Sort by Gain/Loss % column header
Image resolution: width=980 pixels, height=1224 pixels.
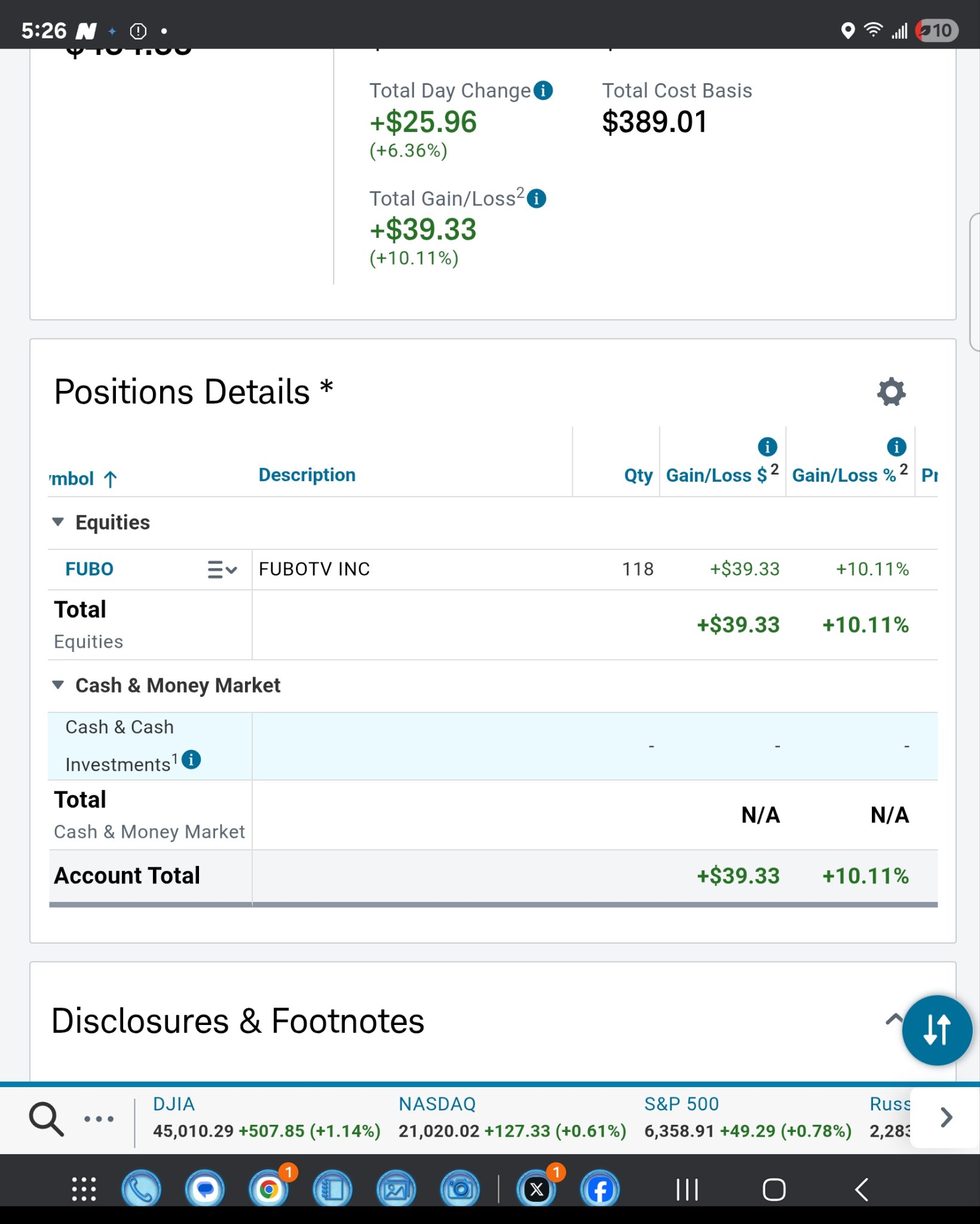850,475
